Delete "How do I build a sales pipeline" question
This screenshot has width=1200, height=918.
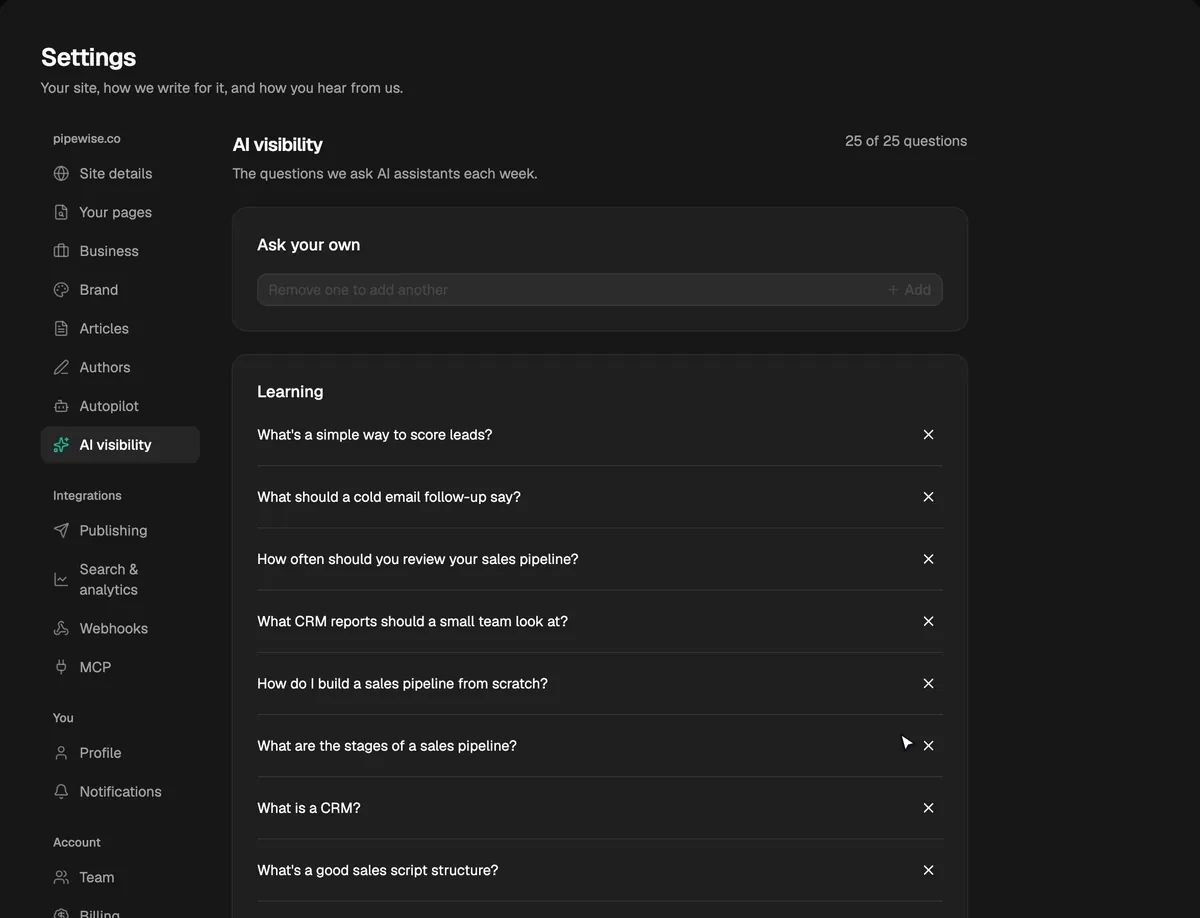(x=928, y=684)
